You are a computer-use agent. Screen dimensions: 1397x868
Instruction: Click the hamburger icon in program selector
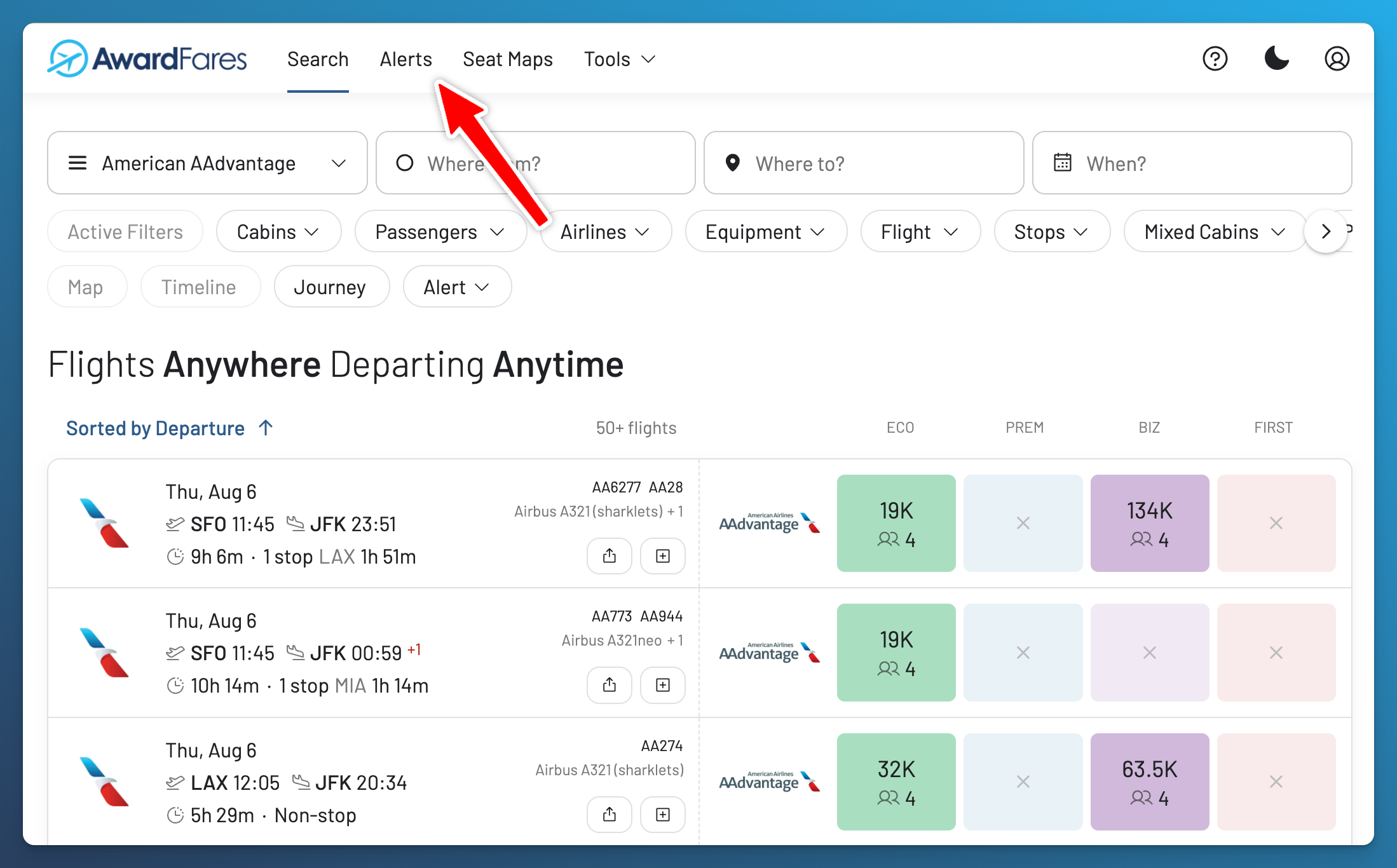(78, 163)
